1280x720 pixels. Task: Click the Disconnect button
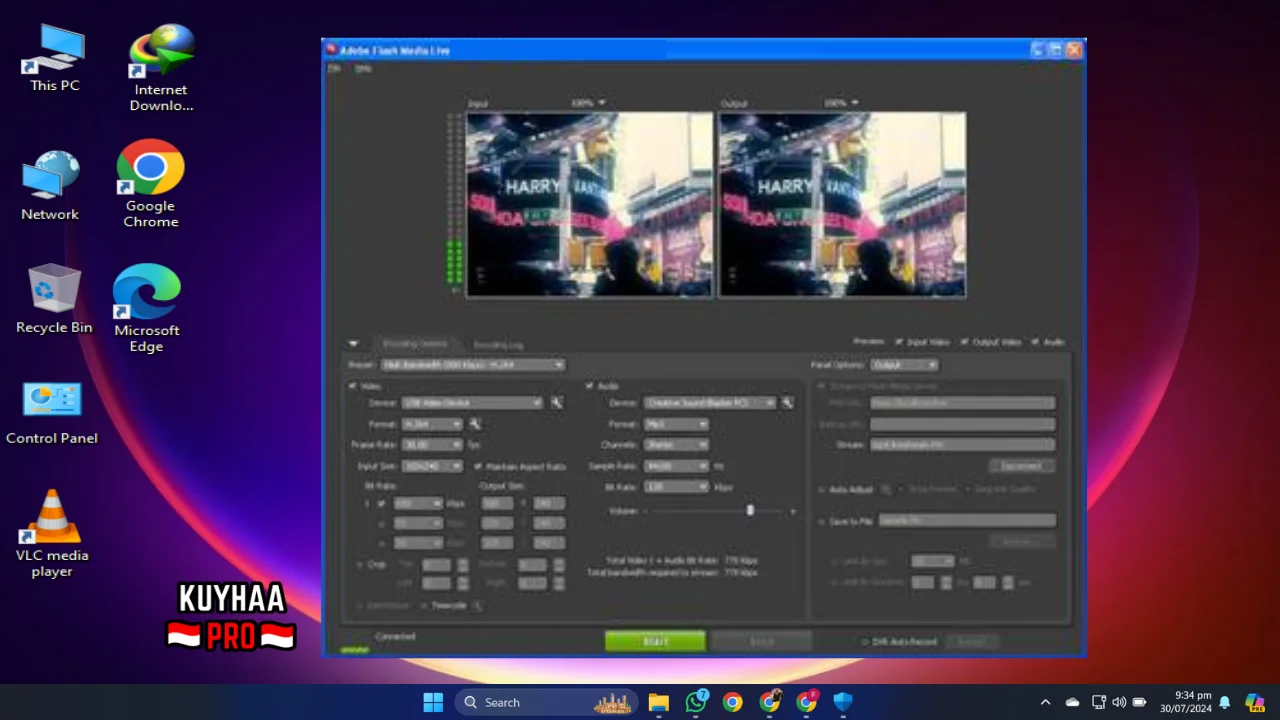[1021, 466]
